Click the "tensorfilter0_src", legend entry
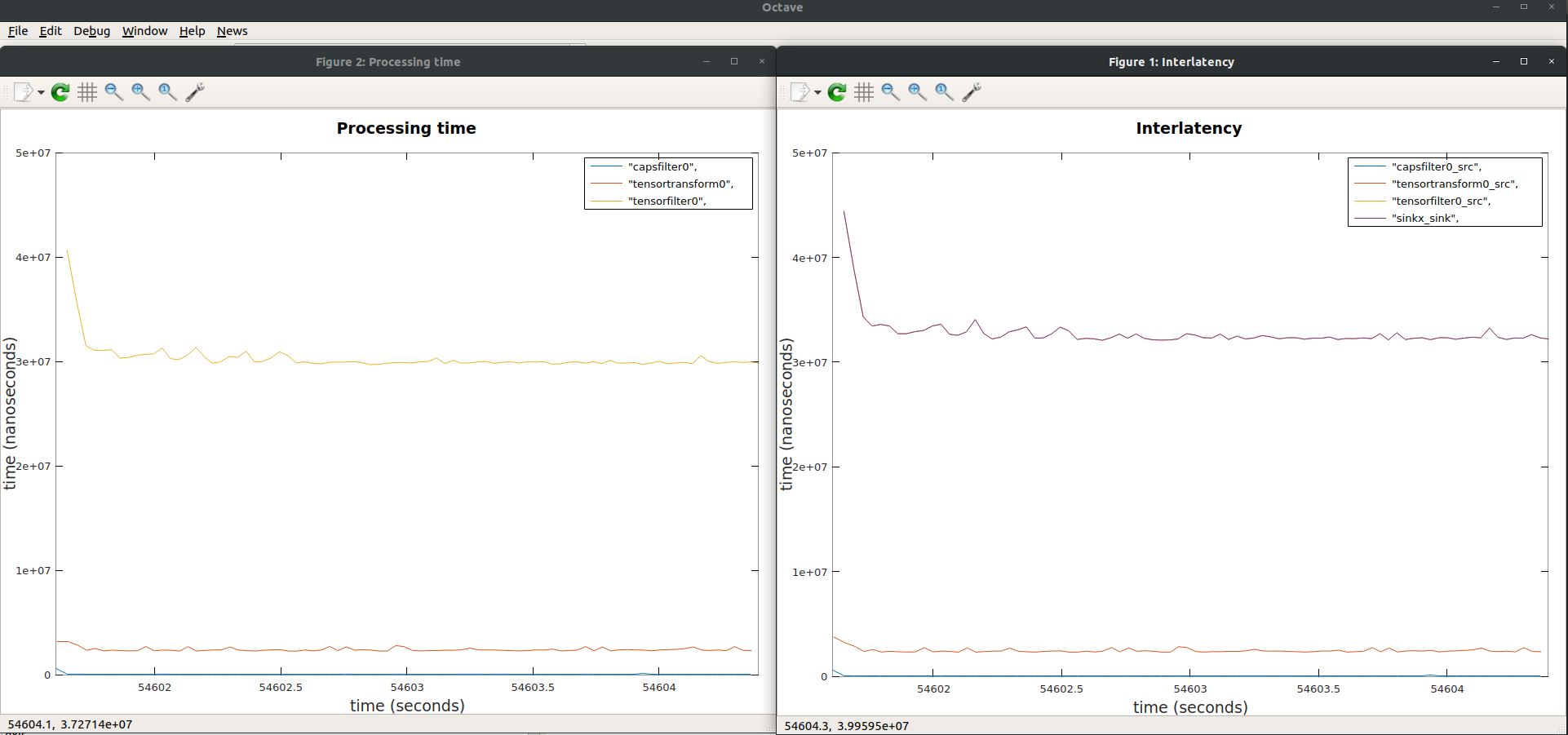1568x735 pixels. tap(1441, 201)
